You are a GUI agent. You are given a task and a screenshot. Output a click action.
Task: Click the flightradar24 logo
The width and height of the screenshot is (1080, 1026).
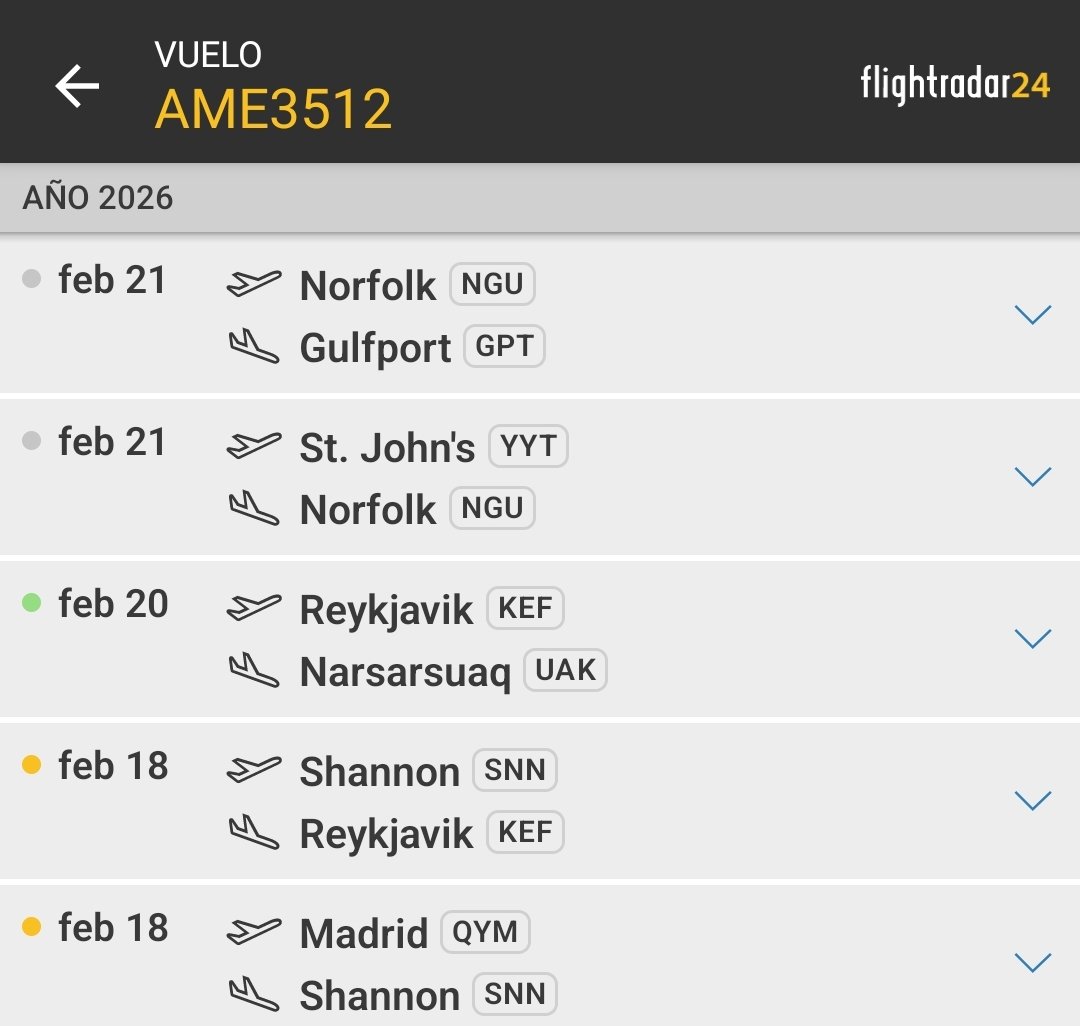tap(954, 86)
